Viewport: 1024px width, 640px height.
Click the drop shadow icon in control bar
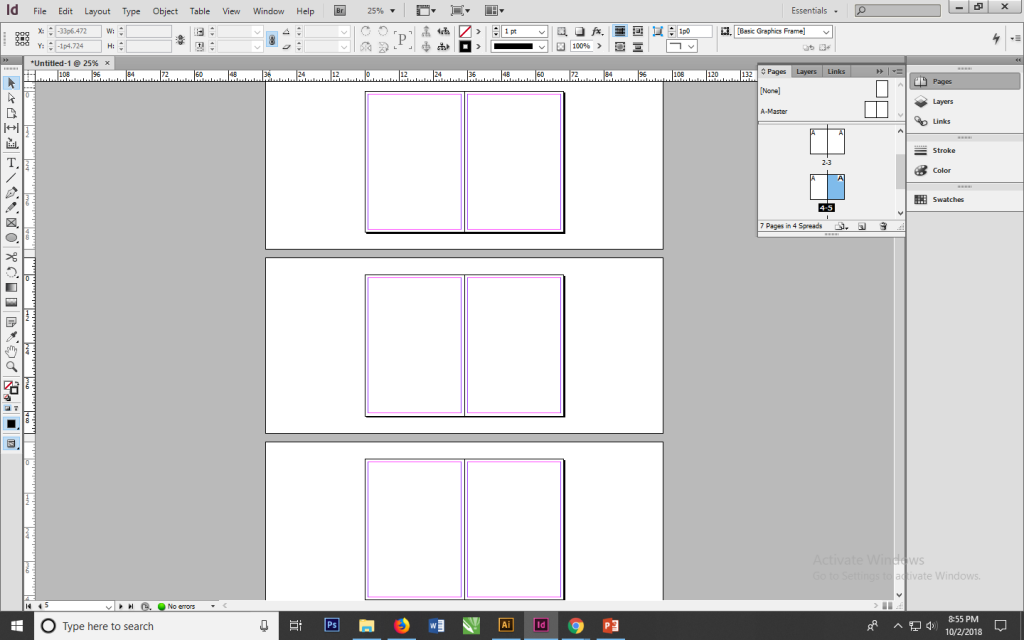tap(579, 31)
